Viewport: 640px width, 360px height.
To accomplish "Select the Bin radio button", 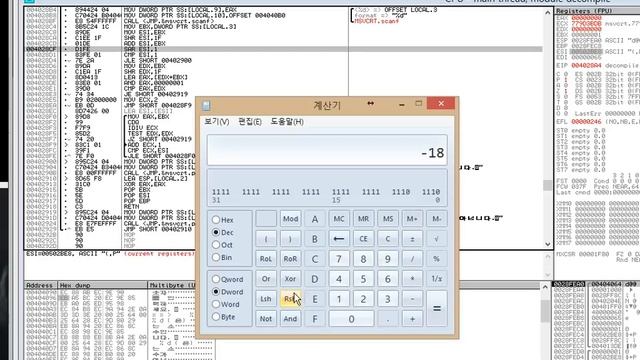I will (222, 258).
